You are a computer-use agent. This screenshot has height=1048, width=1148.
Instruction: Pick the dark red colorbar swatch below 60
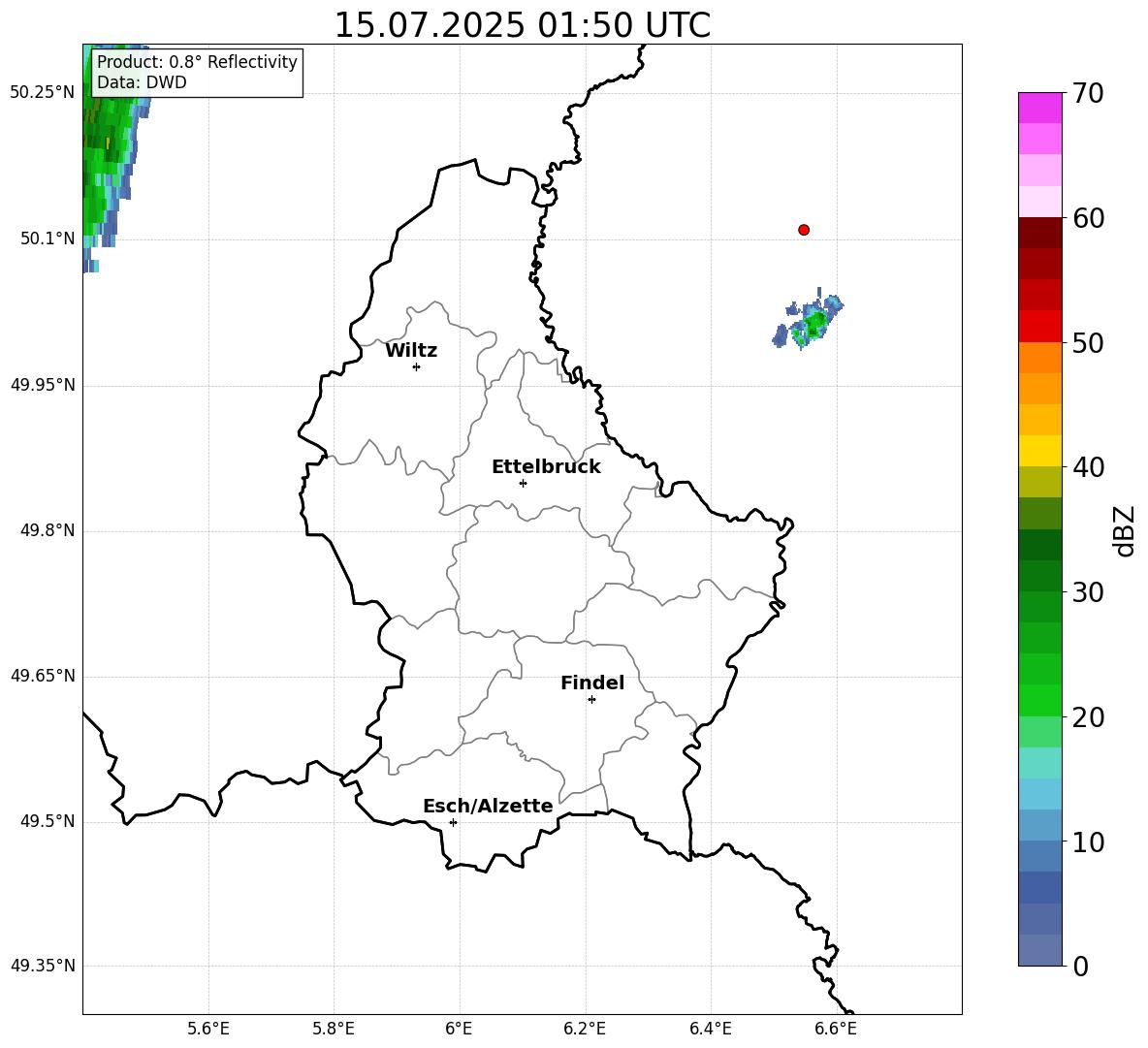pos(1039,233)
